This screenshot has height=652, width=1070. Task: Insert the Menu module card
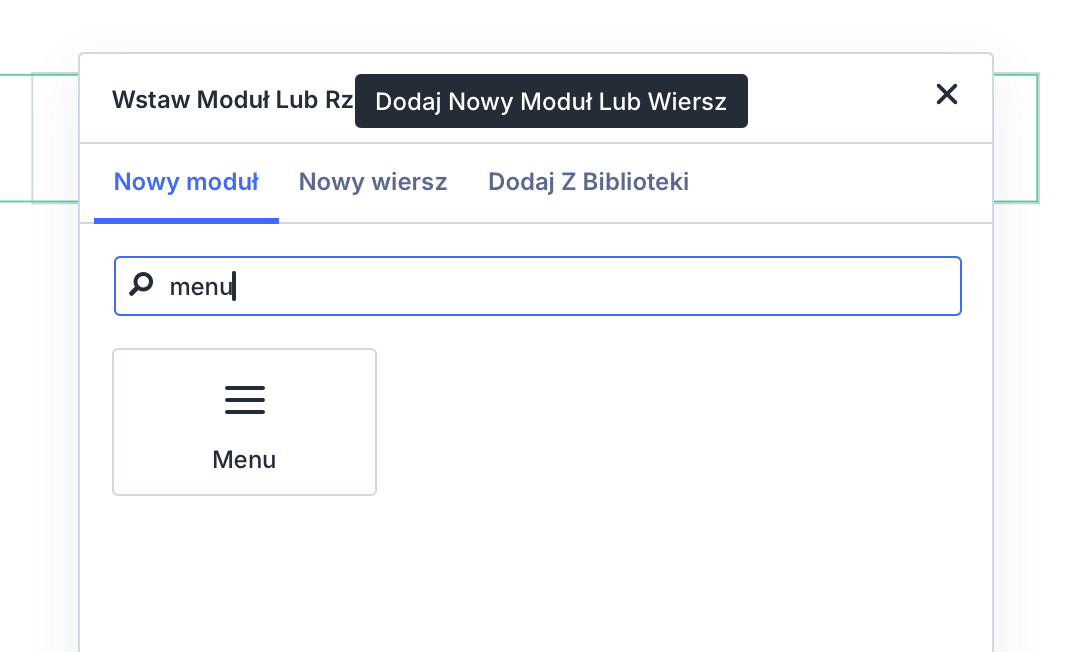[245, 423]
